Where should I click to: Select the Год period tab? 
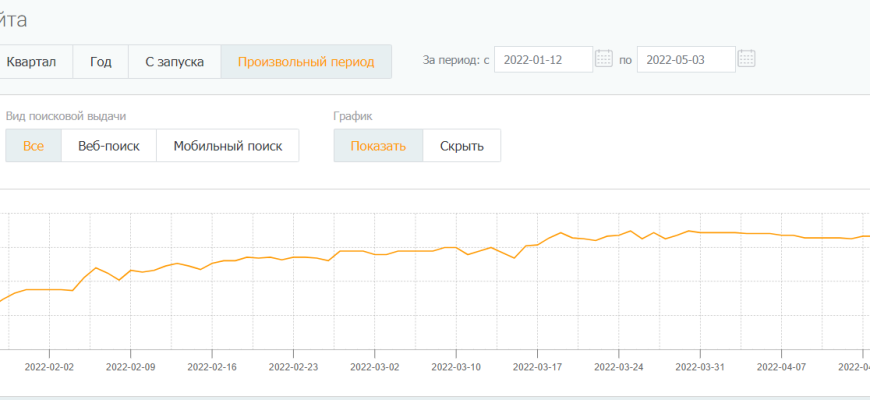pos(100,61)
